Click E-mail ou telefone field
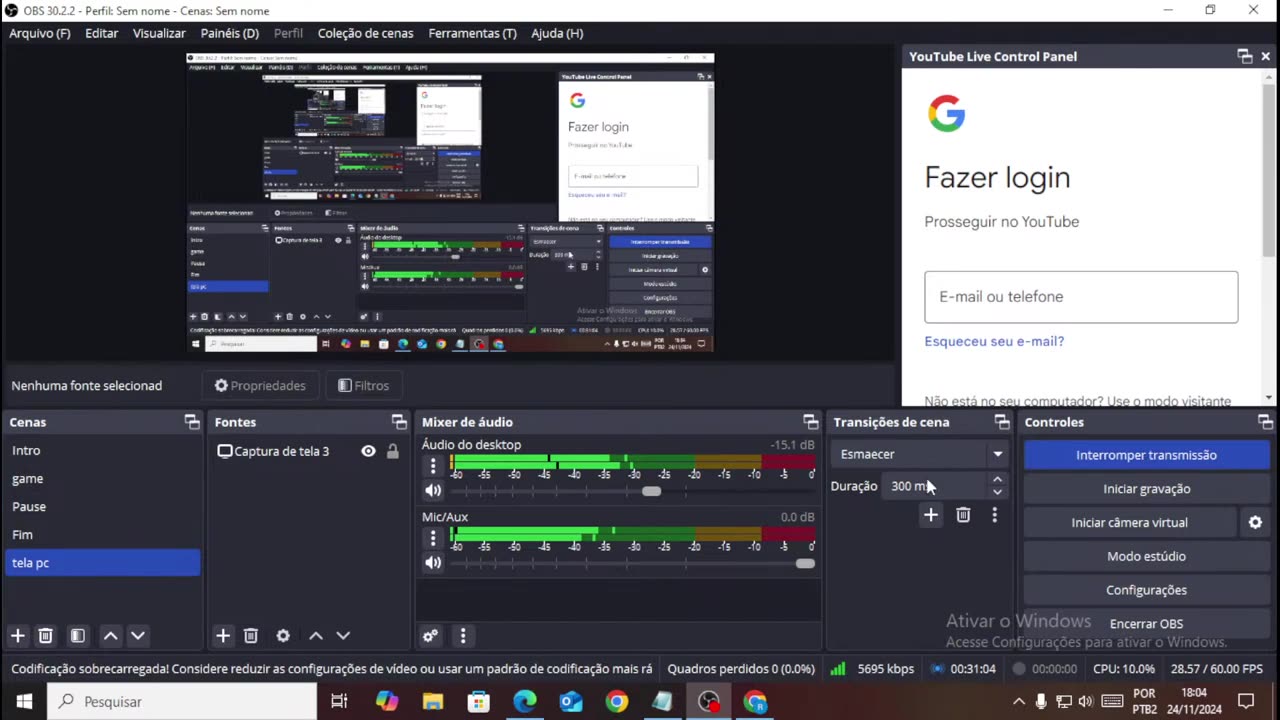 pos(1081,297)
